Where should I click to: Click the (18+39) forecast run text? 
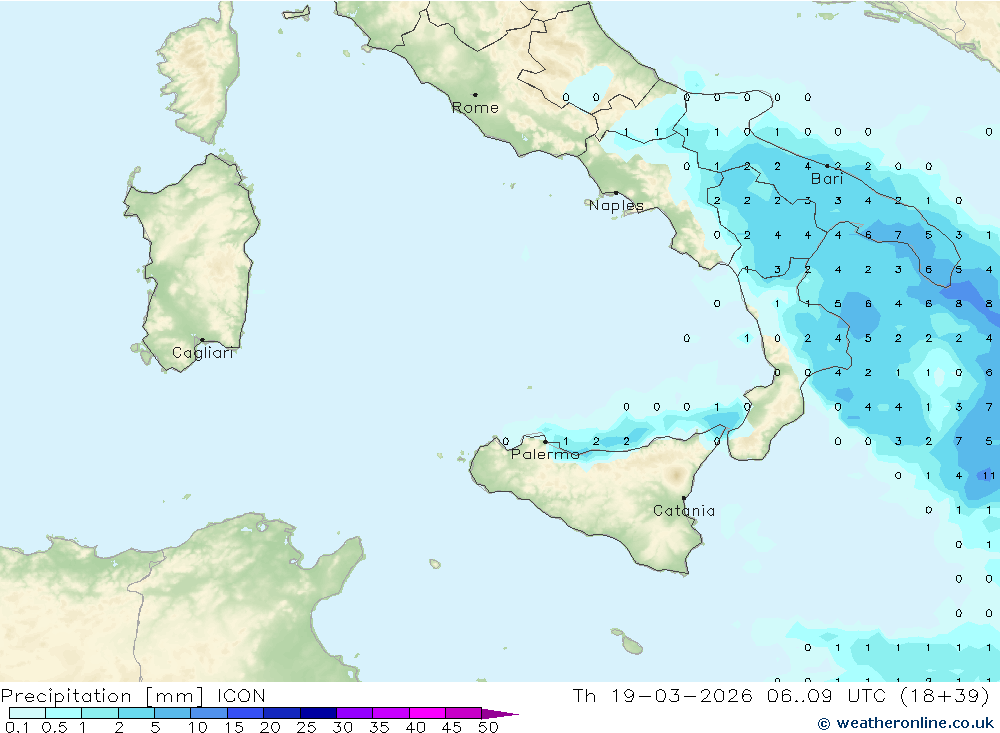(945, 696)
